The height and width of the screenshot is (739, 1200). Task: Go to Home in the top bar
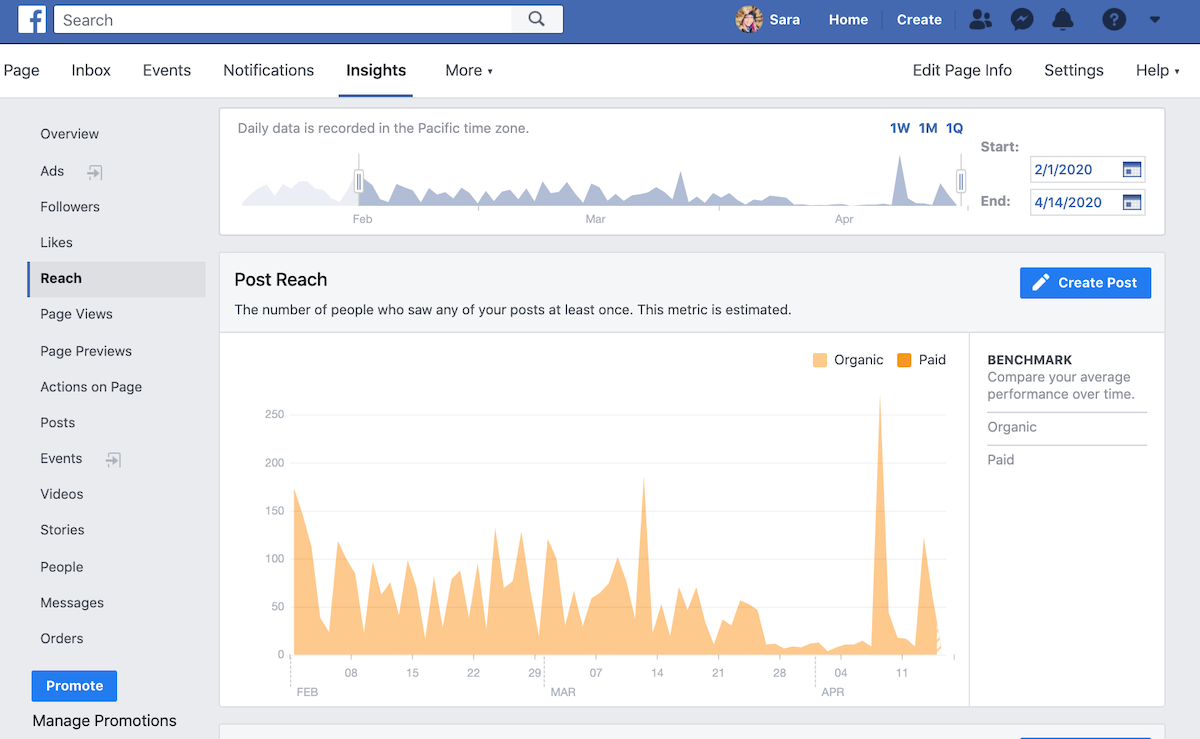[848, 19]
